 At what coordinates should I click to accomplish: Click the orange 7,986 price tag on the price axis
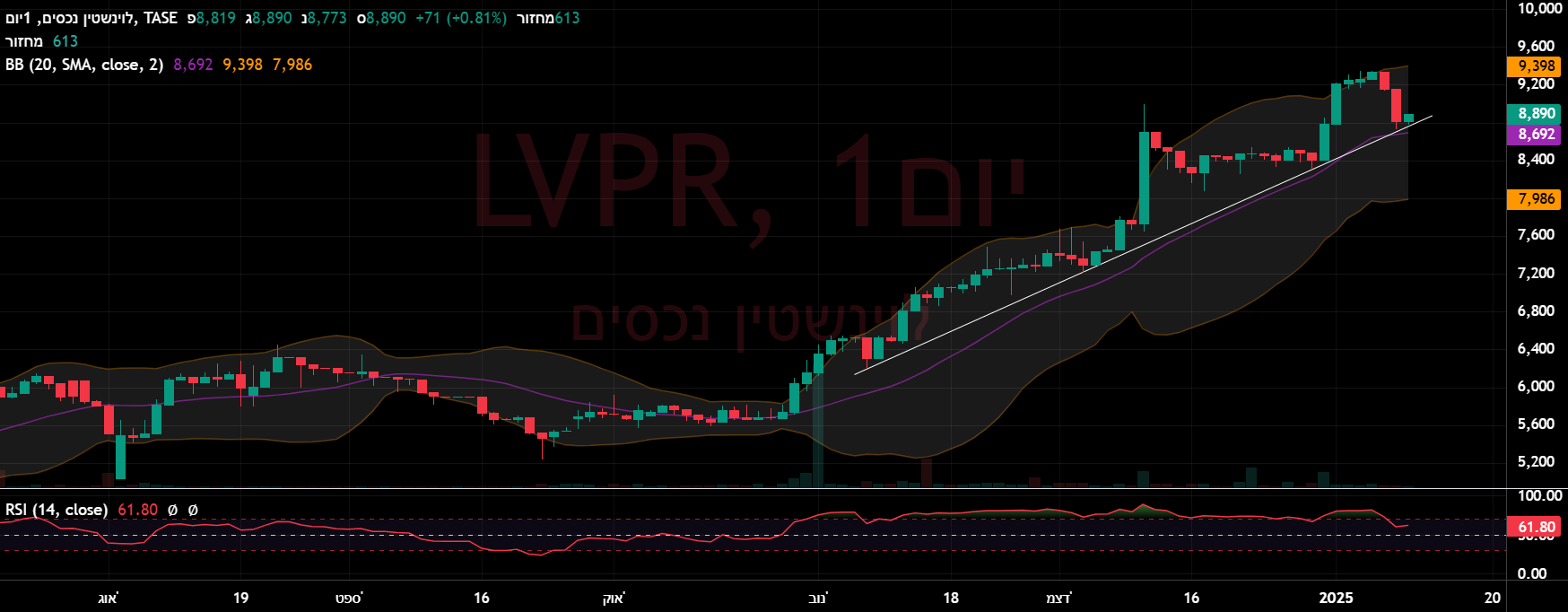(1535, 199)
